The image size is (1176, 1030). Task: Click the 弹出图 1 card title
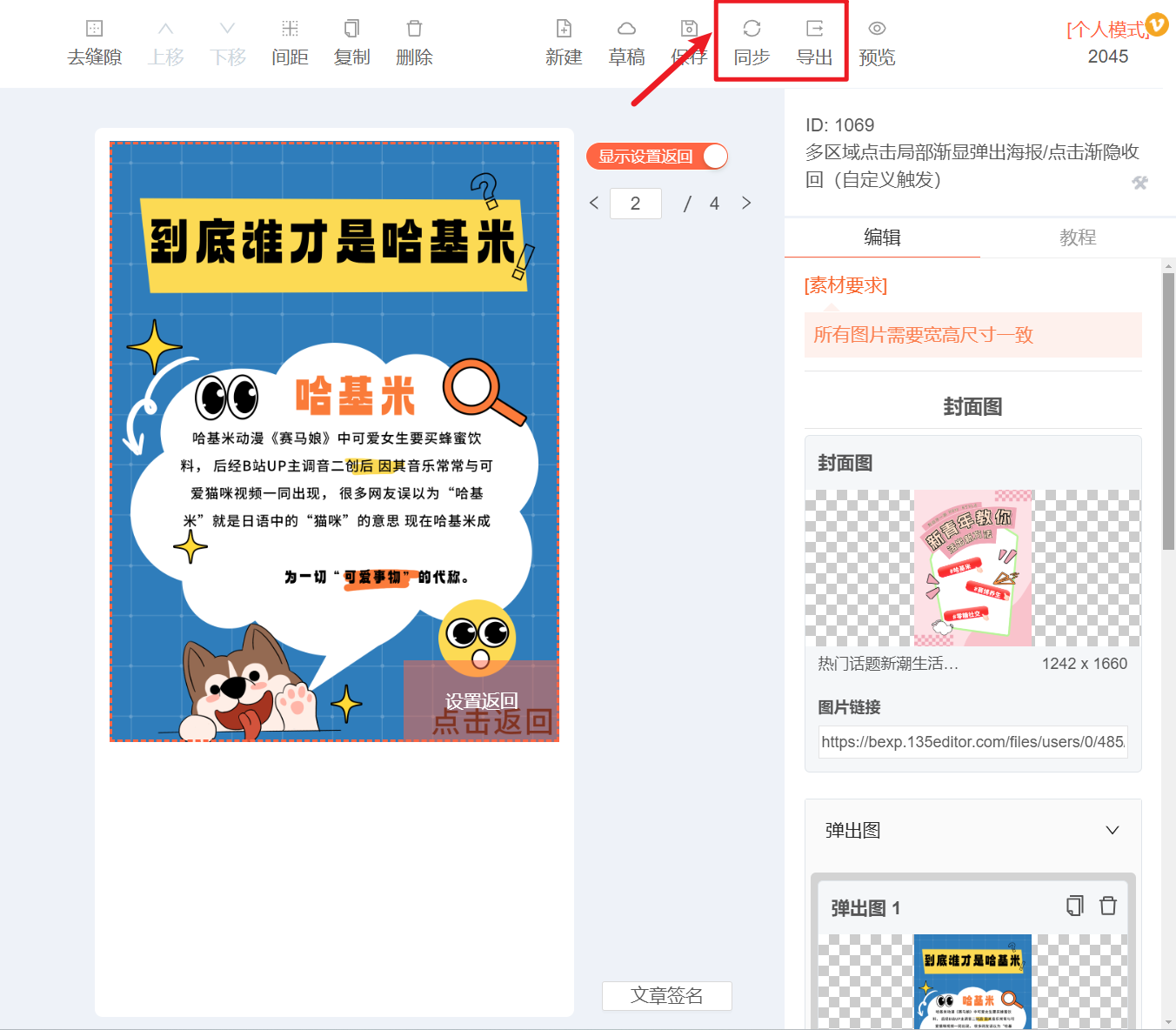coord(865,908)
